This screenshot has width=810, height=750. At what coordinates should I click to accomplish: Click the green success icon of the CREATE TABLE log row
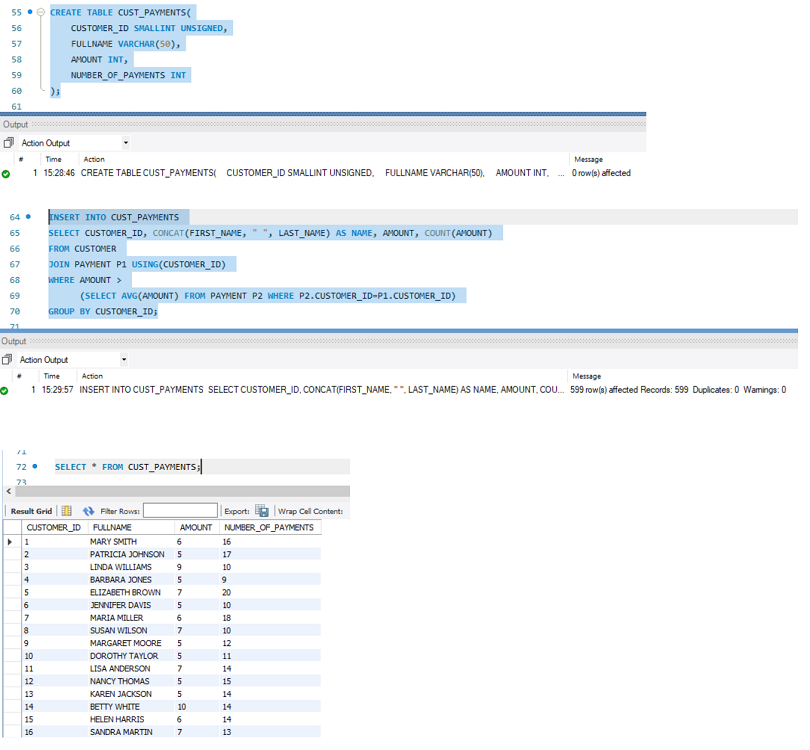pos(6,174)
